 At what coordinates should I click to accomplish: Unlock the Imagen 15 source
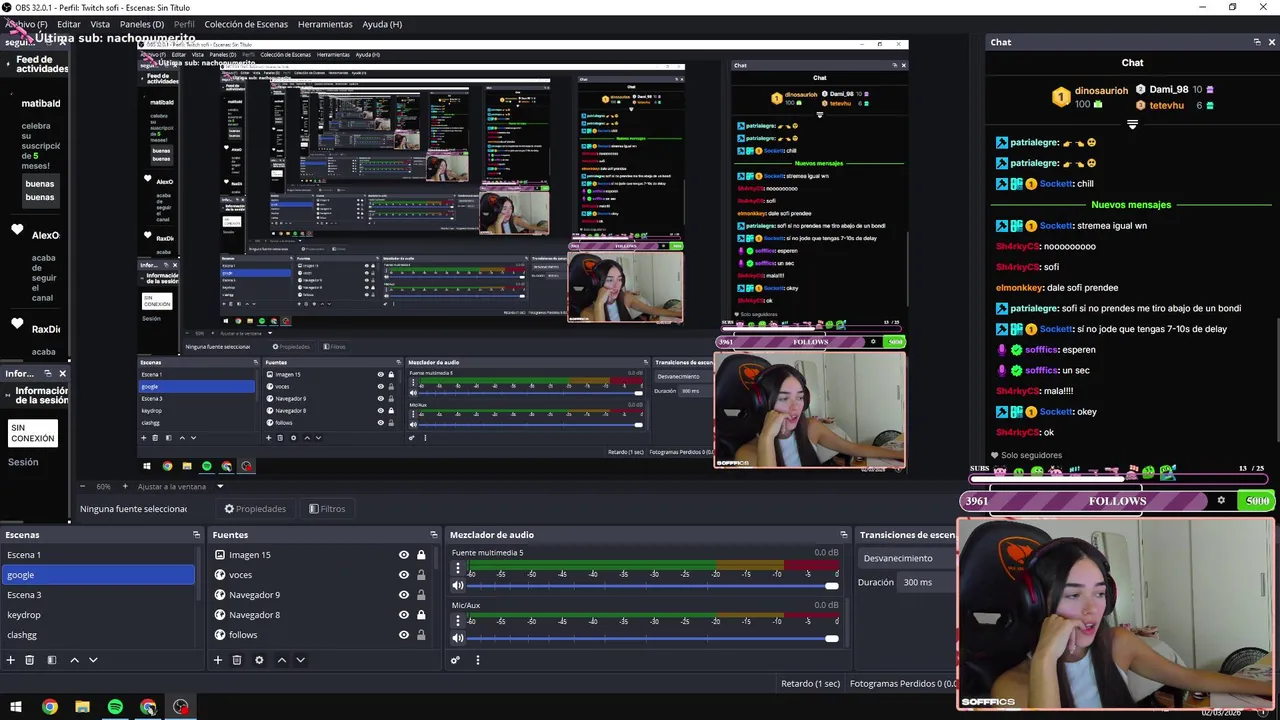pos(421,555)
